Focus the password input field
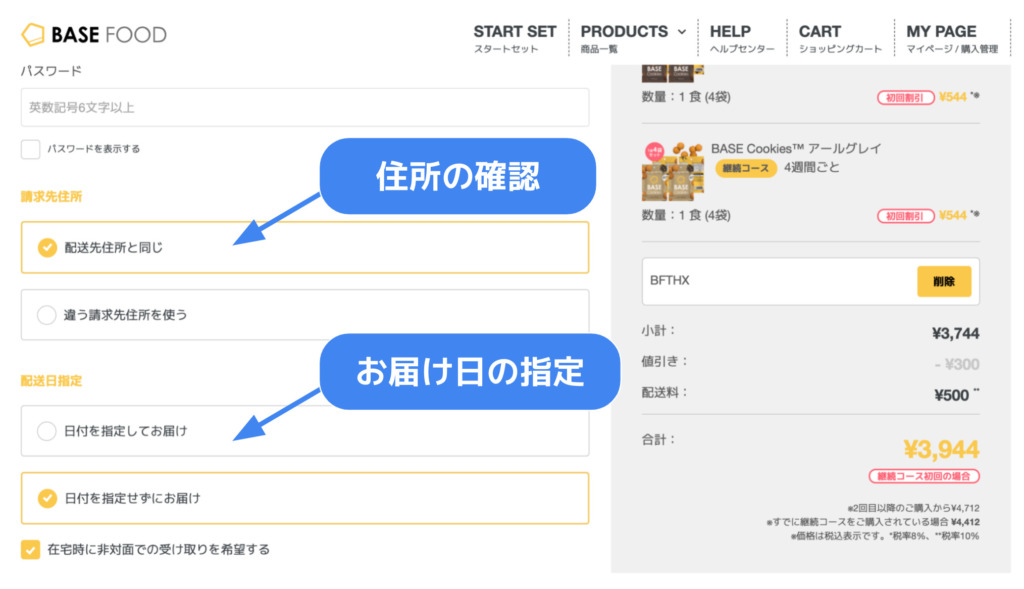Viewport: 1024px width, 589px height. click(x=305, y=108)
